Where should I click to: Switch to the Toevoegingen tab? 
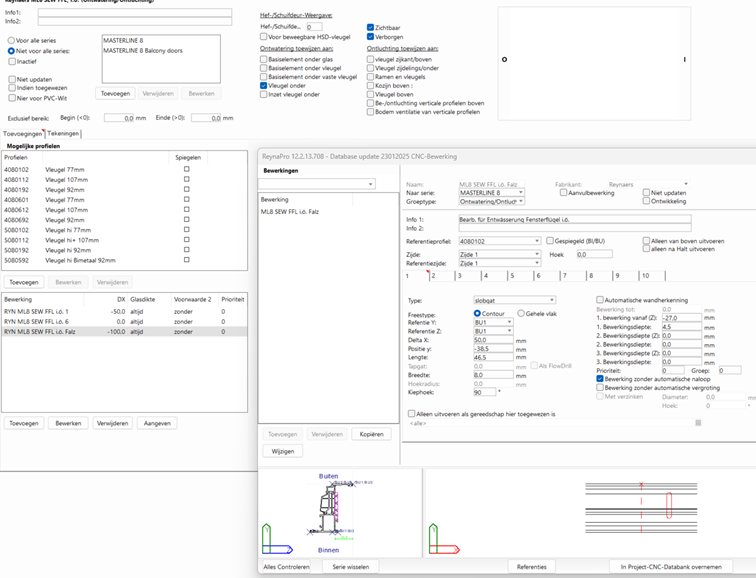[23, 134]
